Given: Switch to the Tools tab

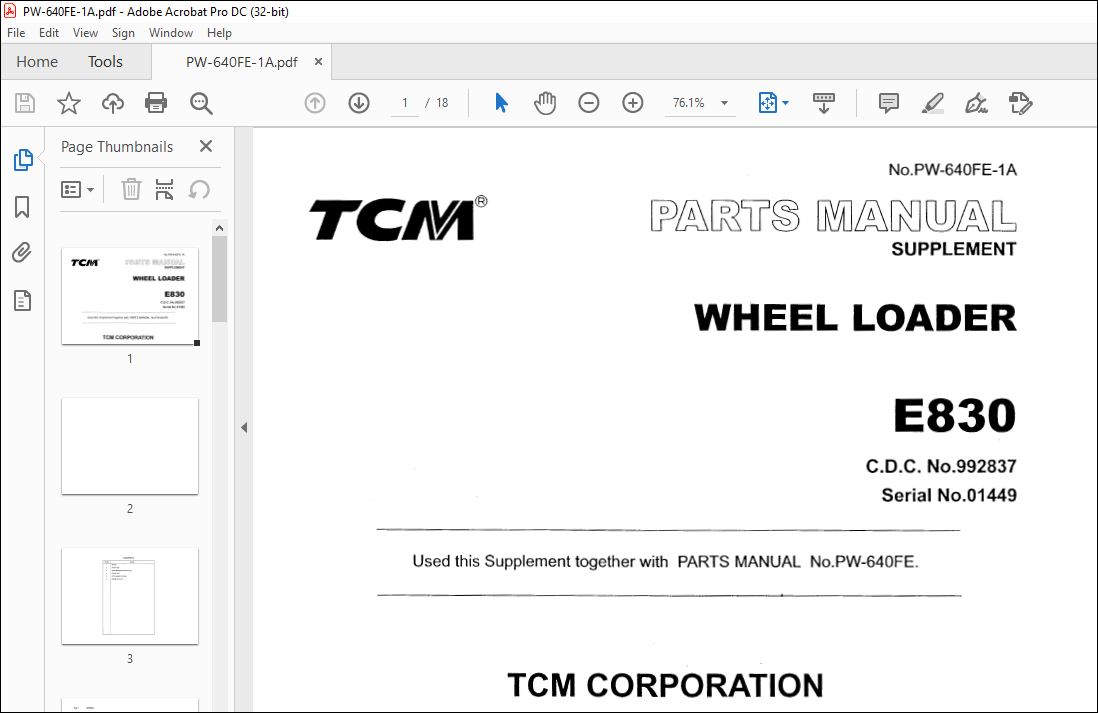Looking at the screenshot, I should click(105, 62).
